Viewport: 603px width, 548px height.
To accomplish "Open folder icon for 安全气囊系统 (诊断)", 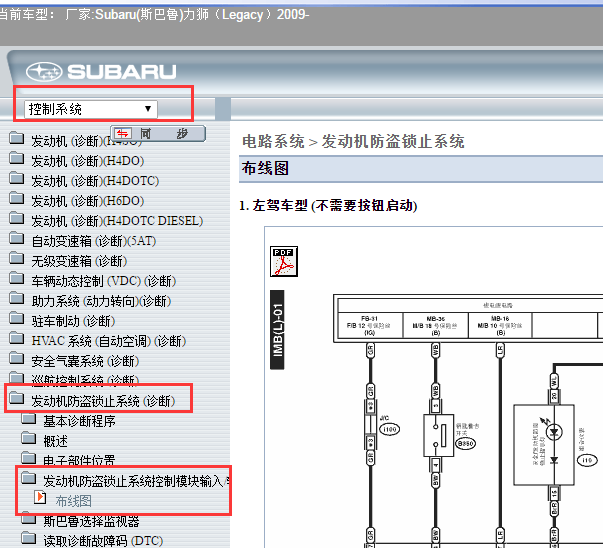I will (x=17, y=358).
